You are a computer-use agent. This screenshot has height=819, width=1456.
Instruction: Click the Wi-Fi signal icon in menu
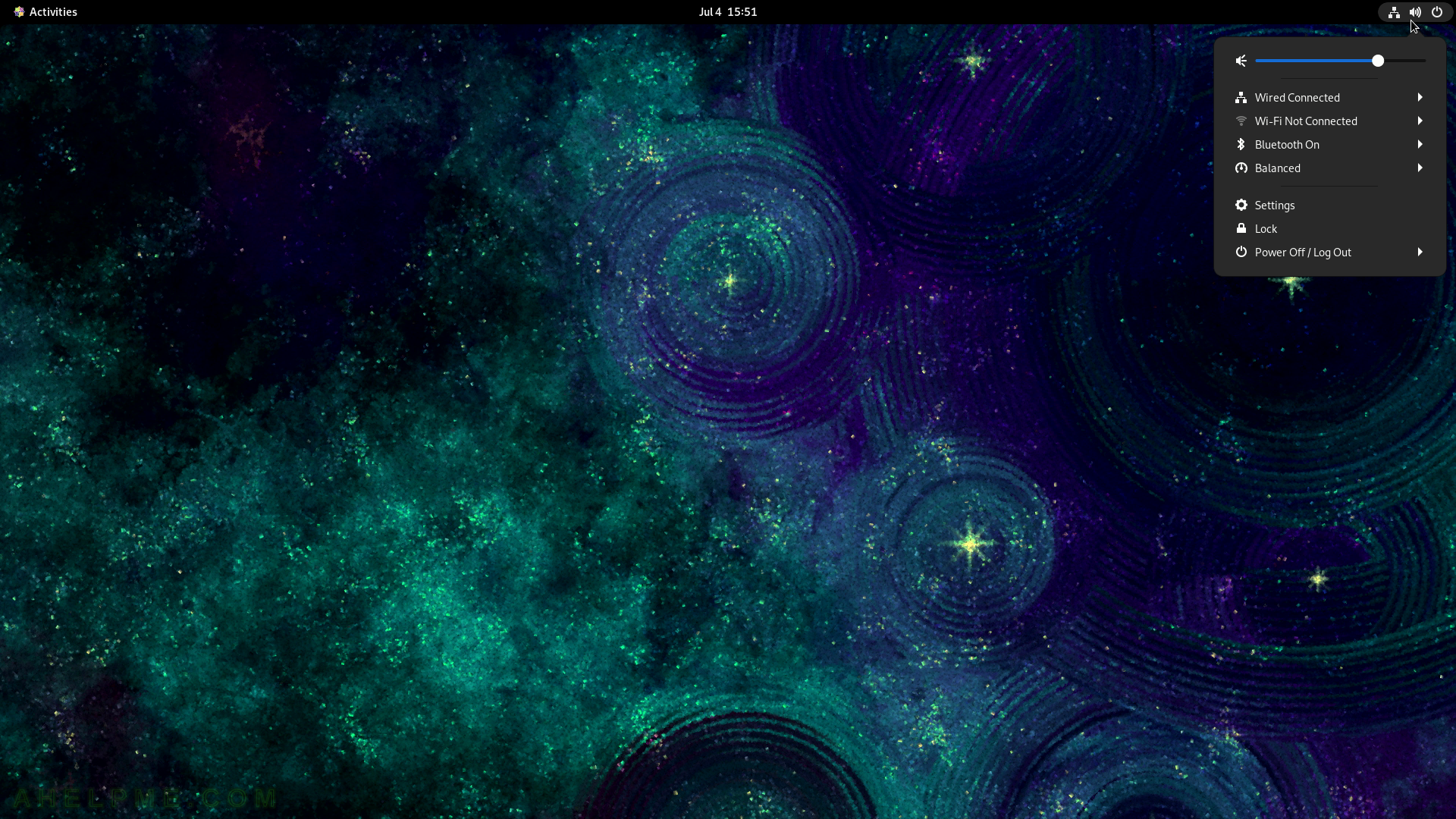(1241, 121)
